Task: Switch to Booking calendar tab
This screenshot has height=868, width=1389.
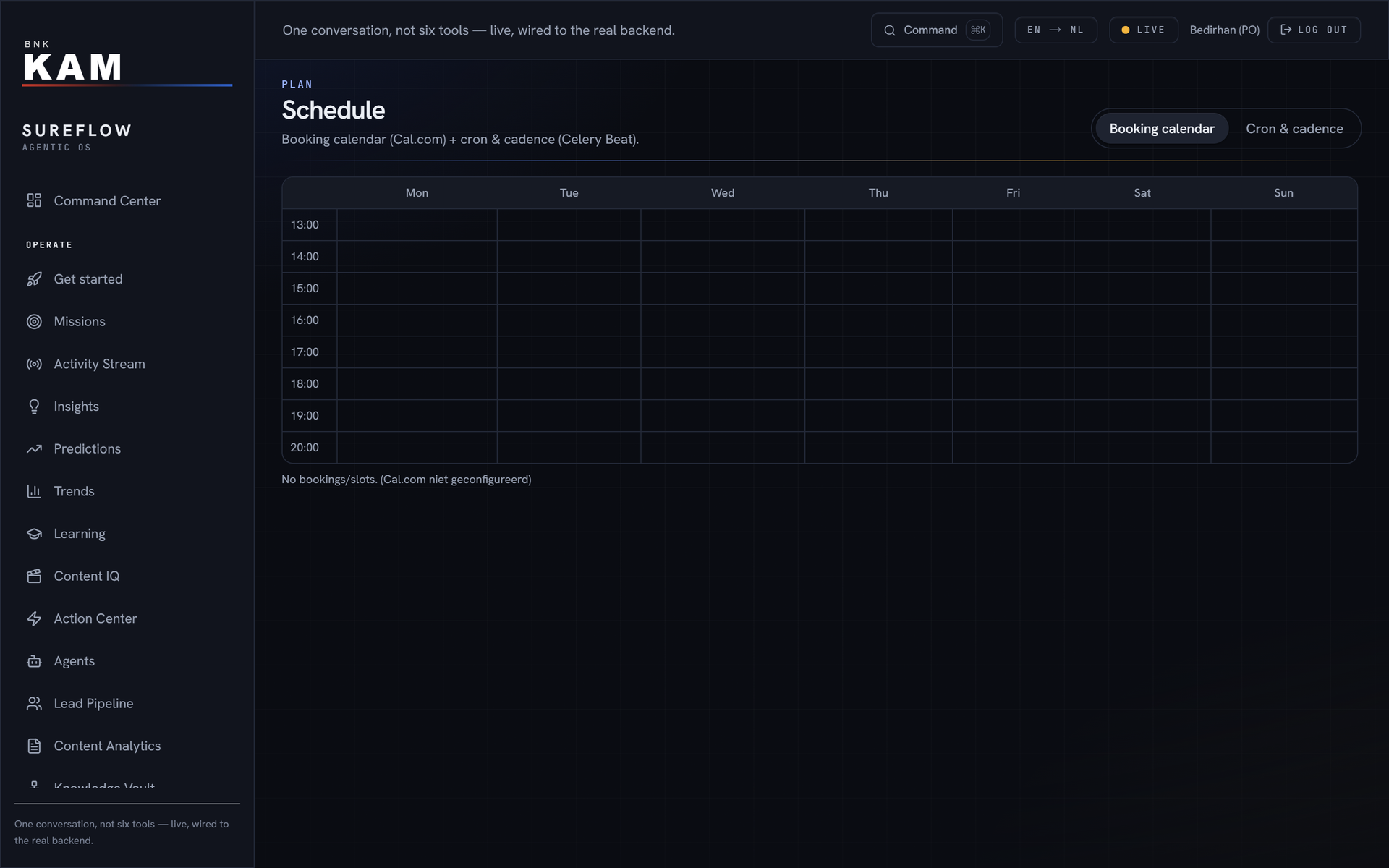Action: point(1162,129)
